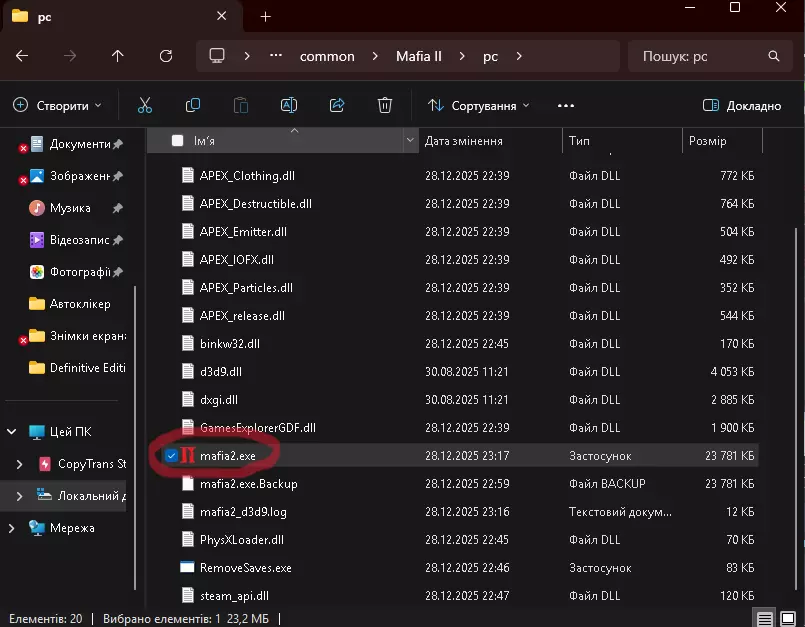This screenshot has height=627, width=805.
Task: Open the Створити dropdown
Action: (x=57, y=105)
